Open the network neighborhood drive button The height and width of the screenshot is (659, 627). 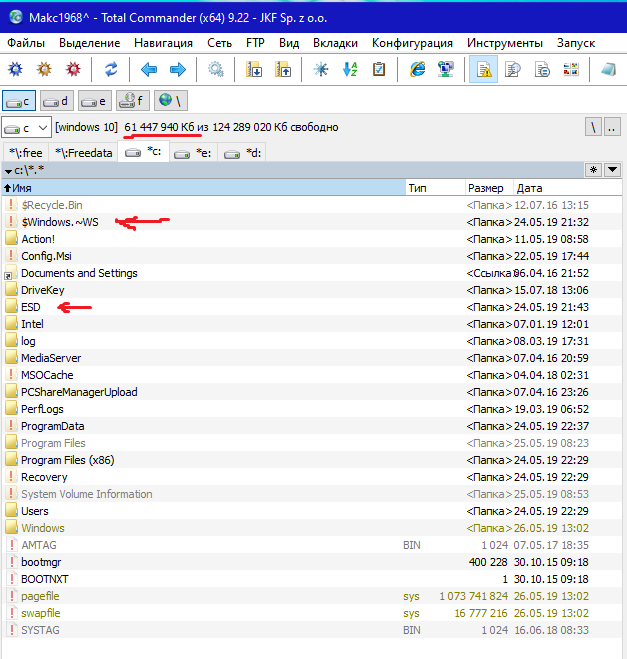point(170,101)
